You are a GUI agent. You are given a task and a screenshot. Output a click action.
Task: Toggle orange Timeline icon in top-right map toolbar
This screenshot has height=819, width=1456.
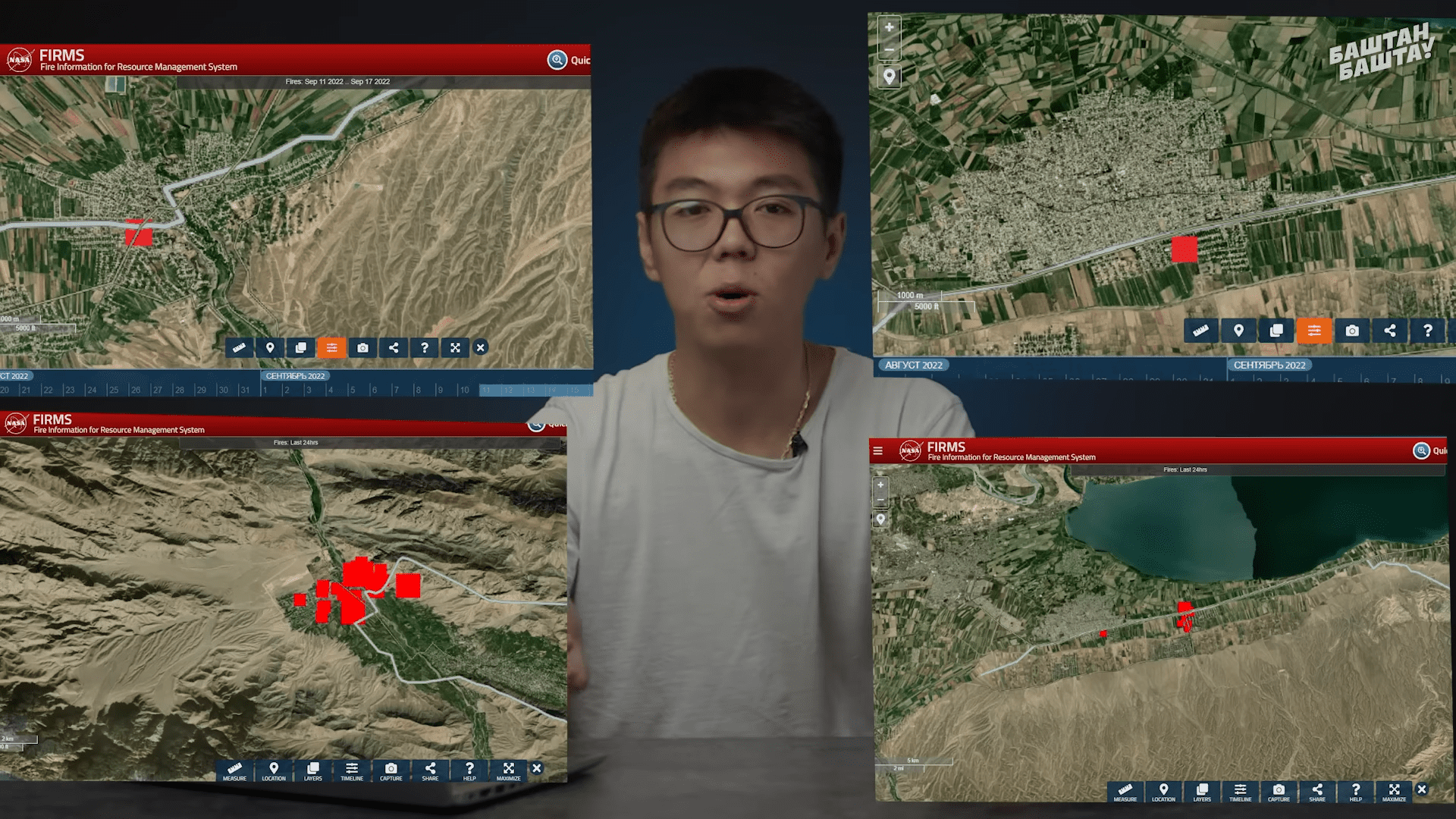(x=1314, y=331)
